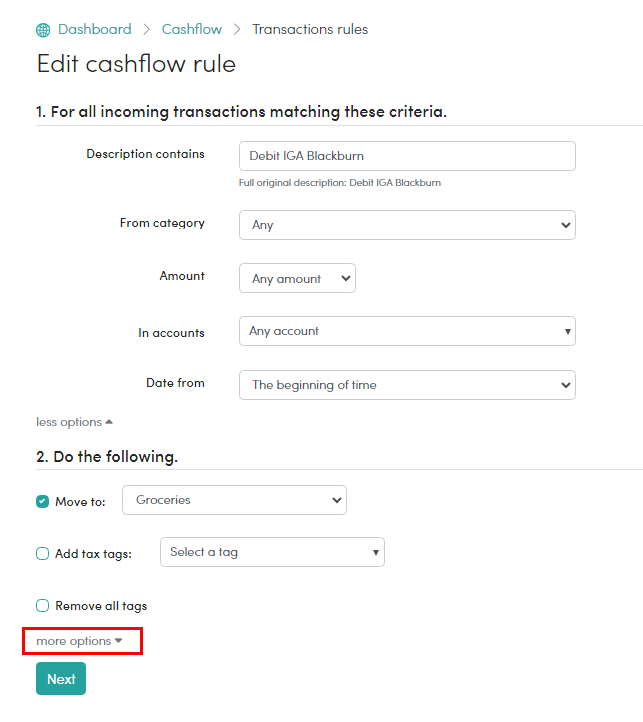Click the Description contains label
This screenshot has height=722, width=643.
coord(145,154)
